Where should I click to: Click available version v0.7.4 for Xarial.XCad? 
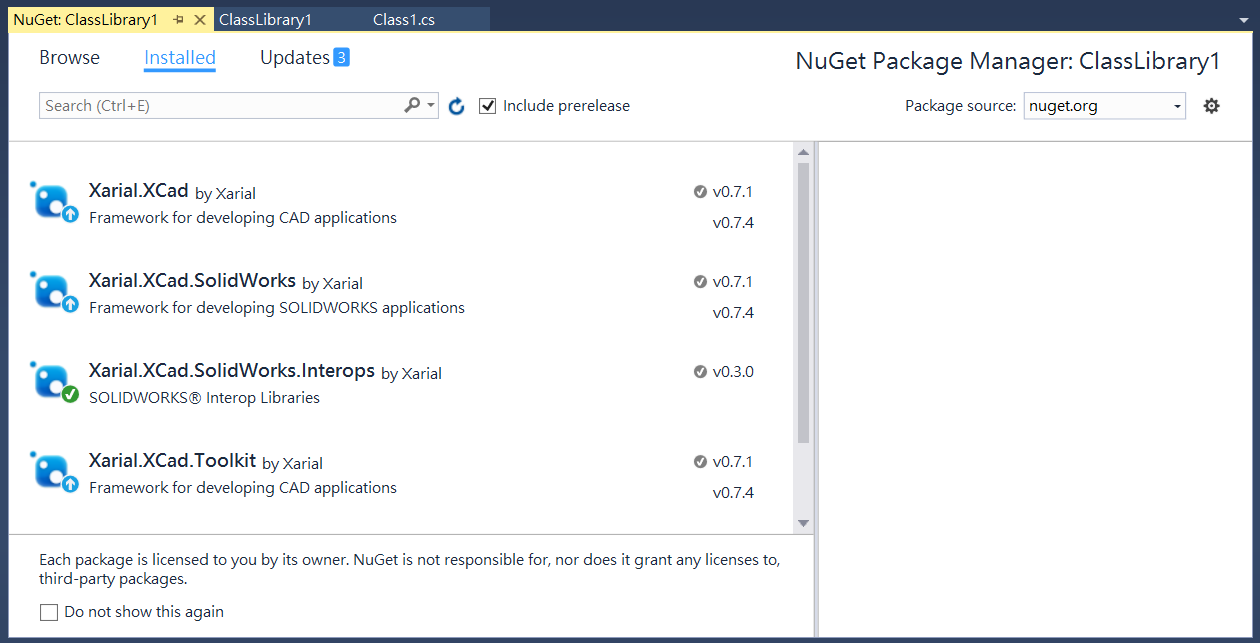(x=733, y=223)
